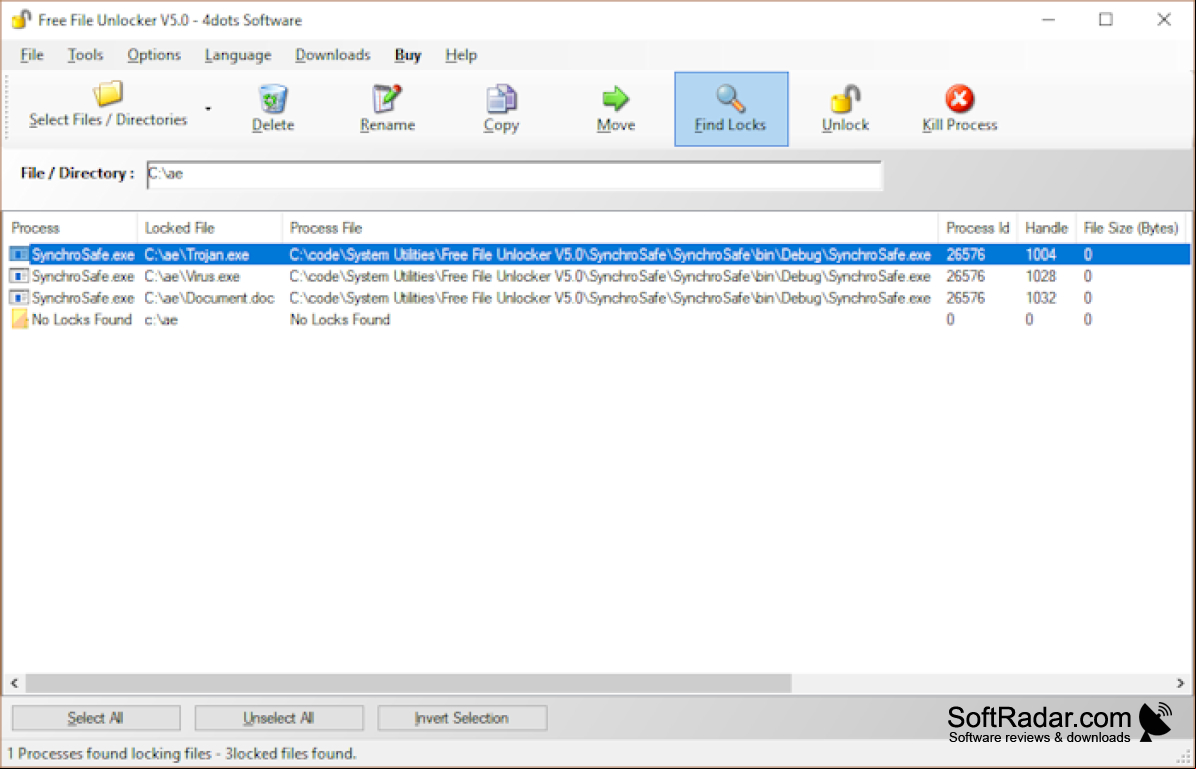This screenshot has height=769, width=1196.
Task: Open the Help menu
Action: (461, 55)
